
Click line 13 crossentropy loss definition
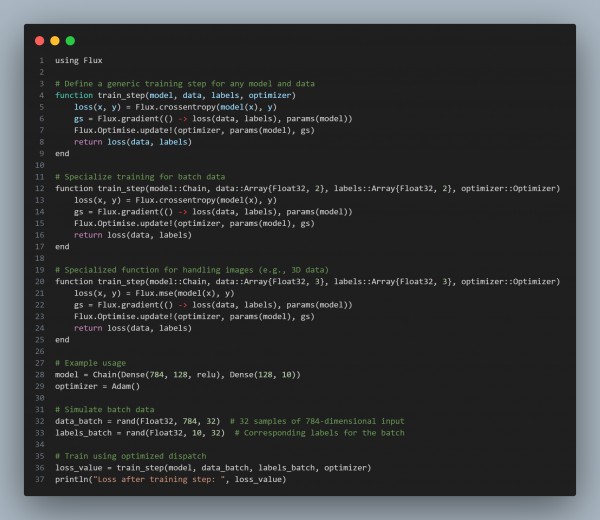click(175, 200)
